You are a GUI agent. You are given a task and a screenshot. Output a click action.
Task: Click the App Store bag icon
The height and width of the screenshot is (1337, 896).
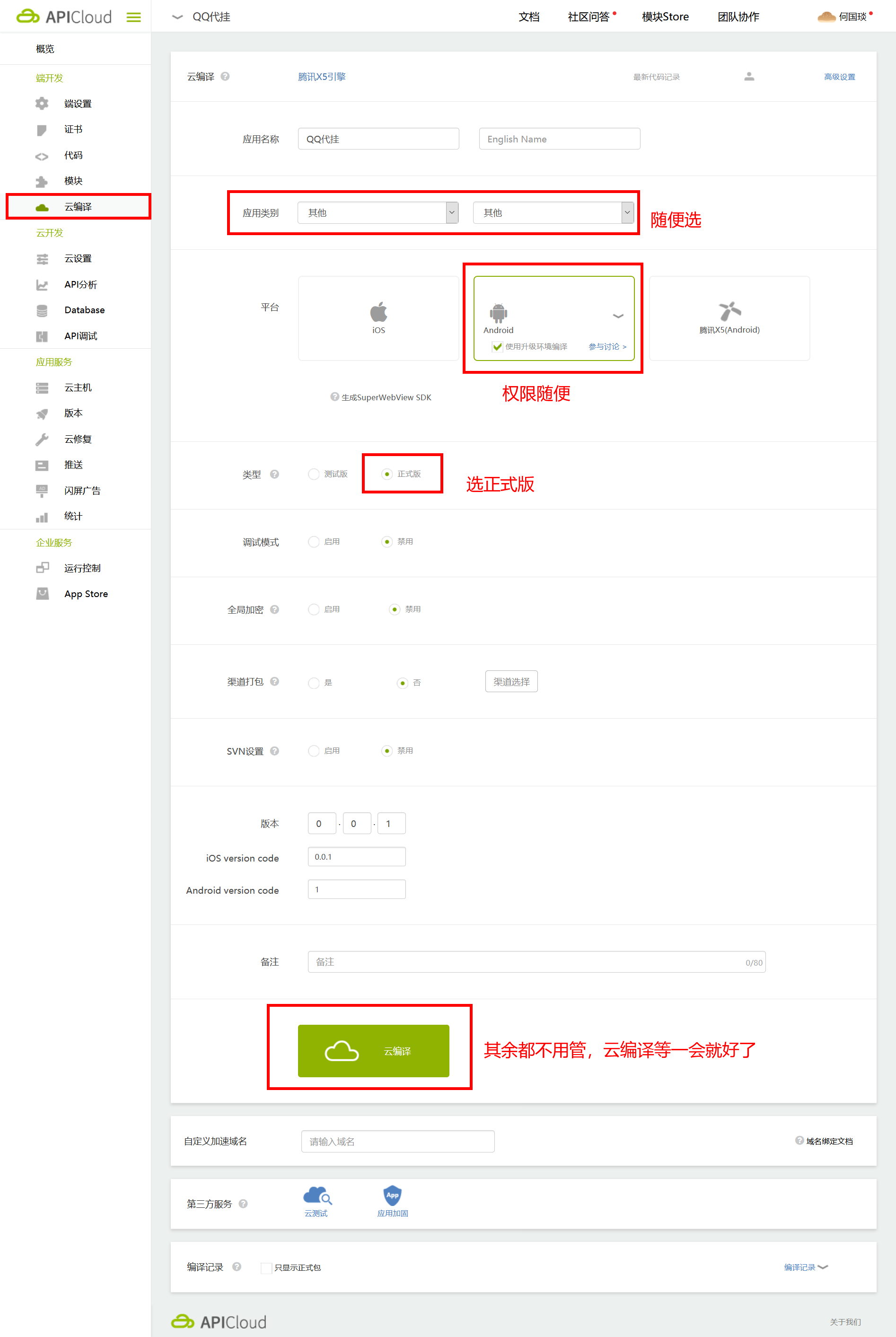point(42,594)
